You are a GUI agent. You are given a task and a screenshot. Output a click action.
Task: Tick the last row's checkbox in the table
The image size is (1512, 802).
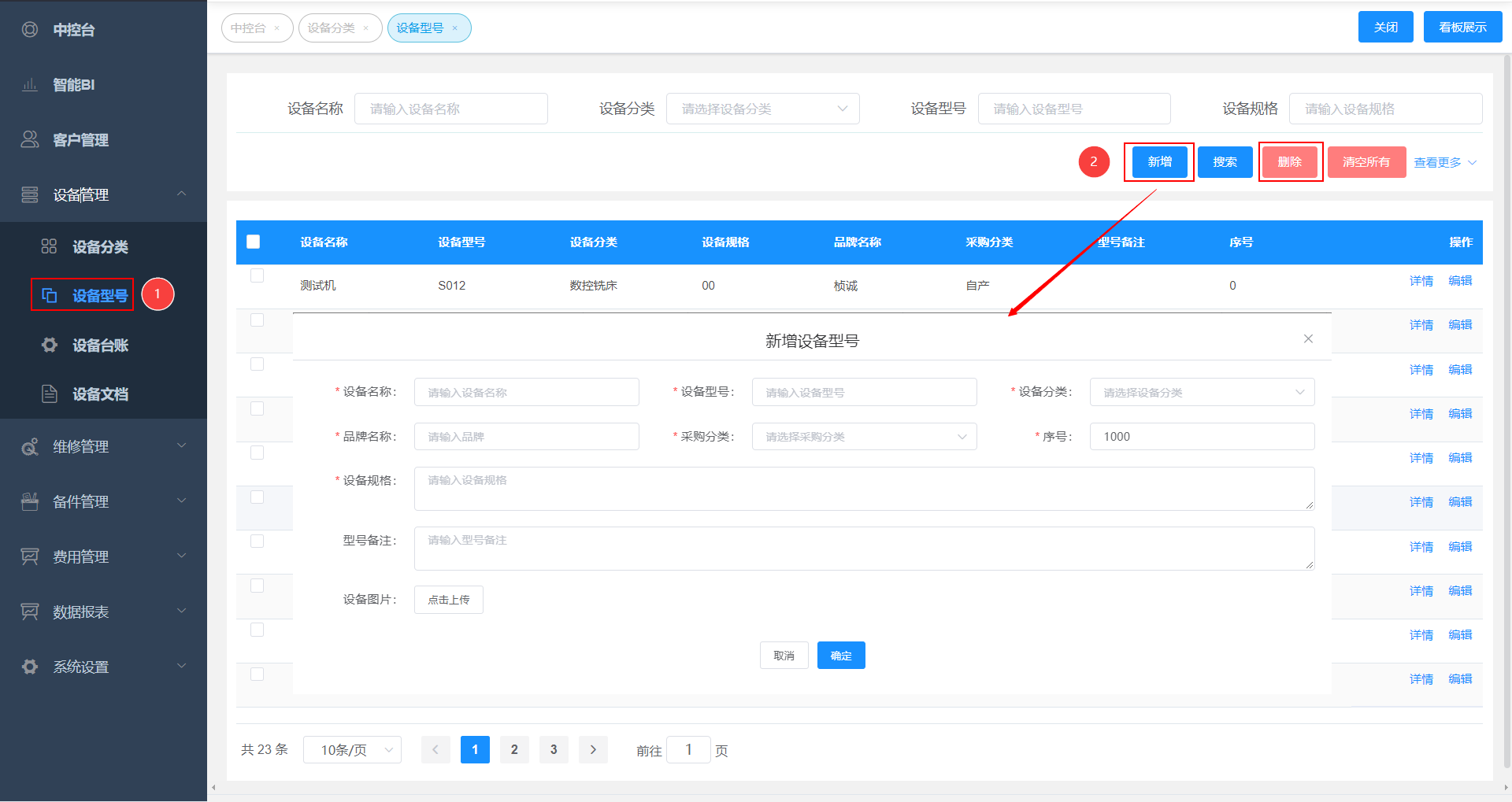[x=257, y=674]
